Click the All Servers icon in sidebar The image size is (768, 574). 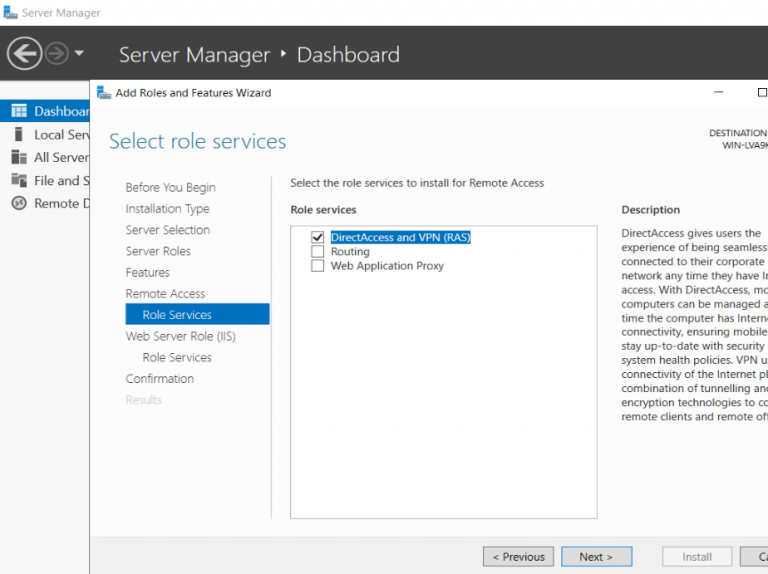tap(19, 157)
